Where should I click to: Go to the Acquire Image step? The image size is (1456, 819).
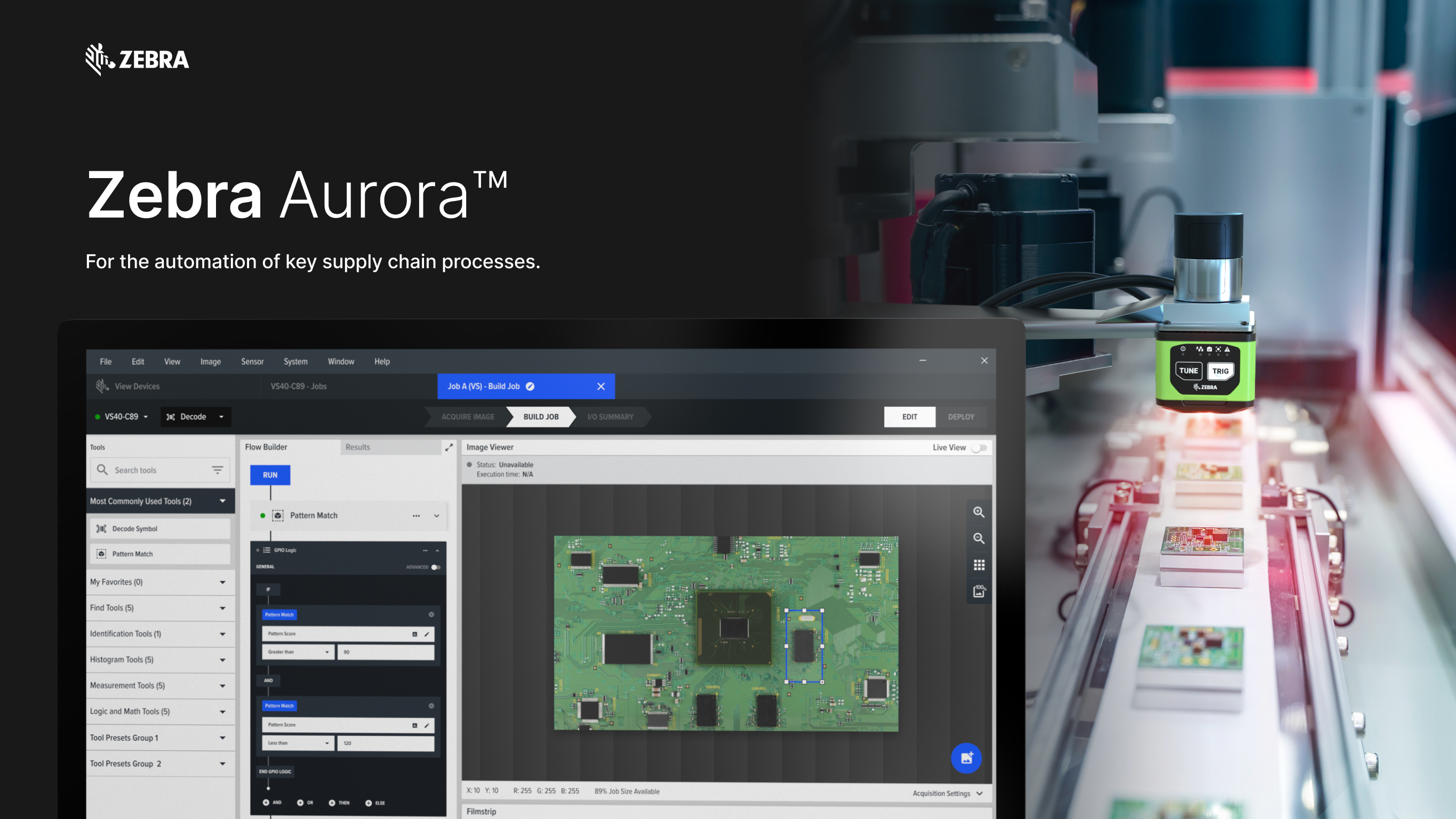click(467, 416)
